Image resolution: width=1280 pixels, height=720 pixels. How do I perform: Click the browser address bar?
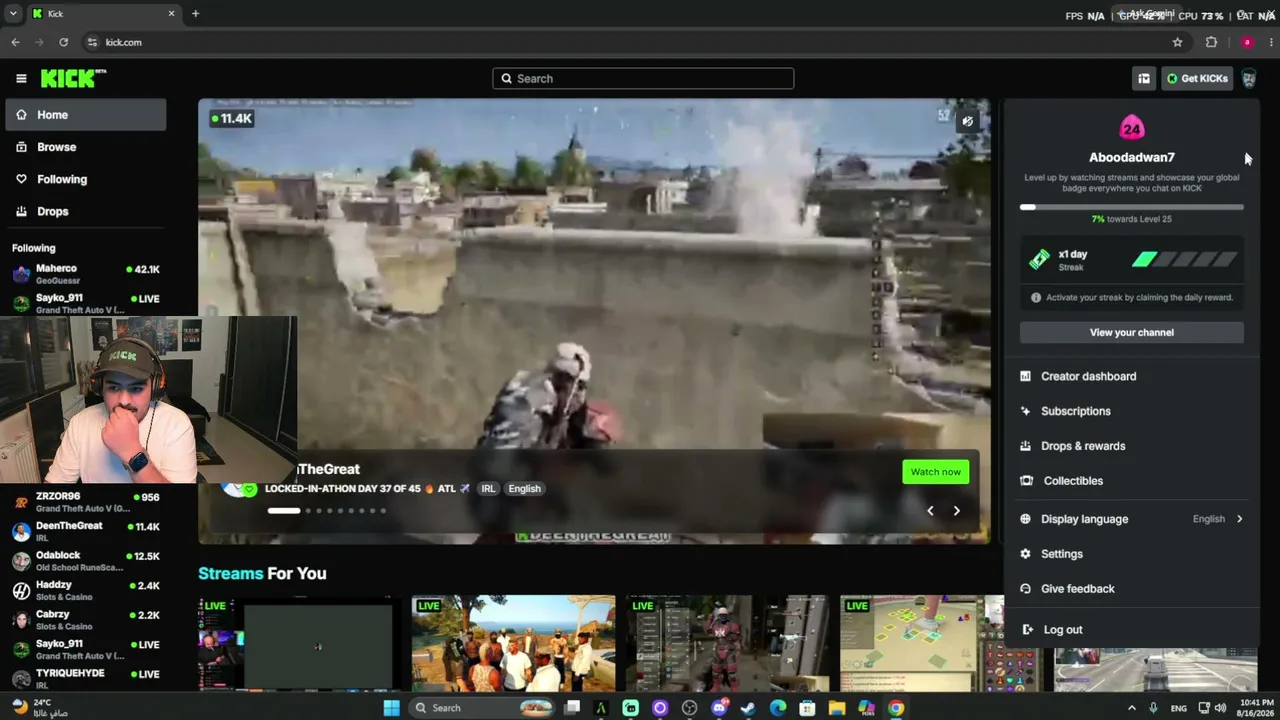click(630, 42)
